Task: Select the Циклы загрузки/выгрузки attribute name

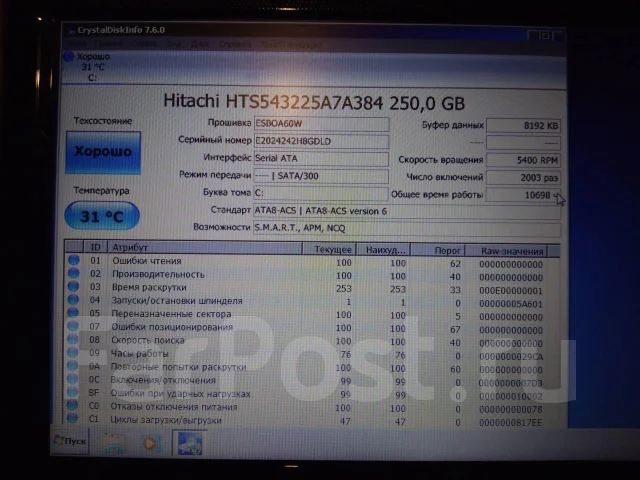Action: coord(166,420)
